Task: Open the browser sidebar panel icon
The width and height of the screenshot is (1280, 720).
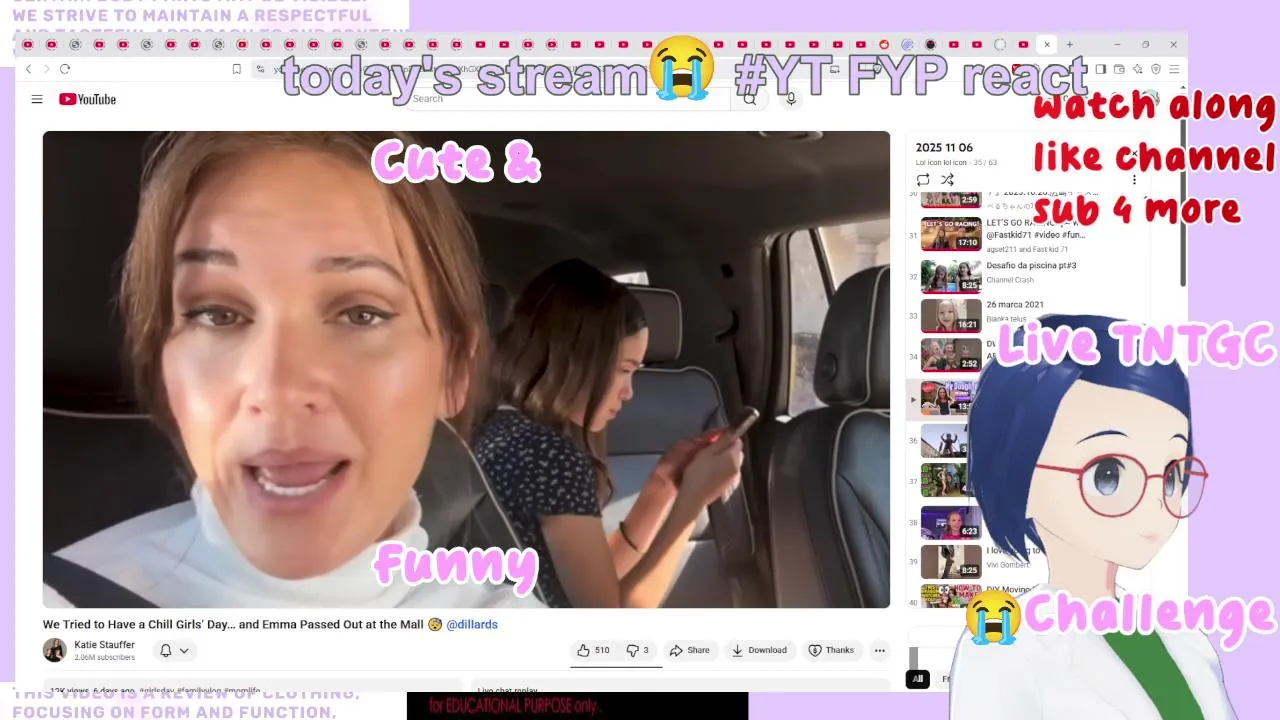Action: pos(1101,69)
